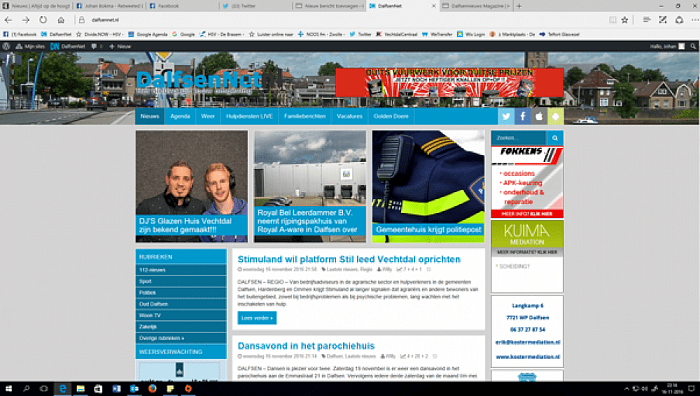
Task: Open the Weer menu item
Action: click(208, 116)
